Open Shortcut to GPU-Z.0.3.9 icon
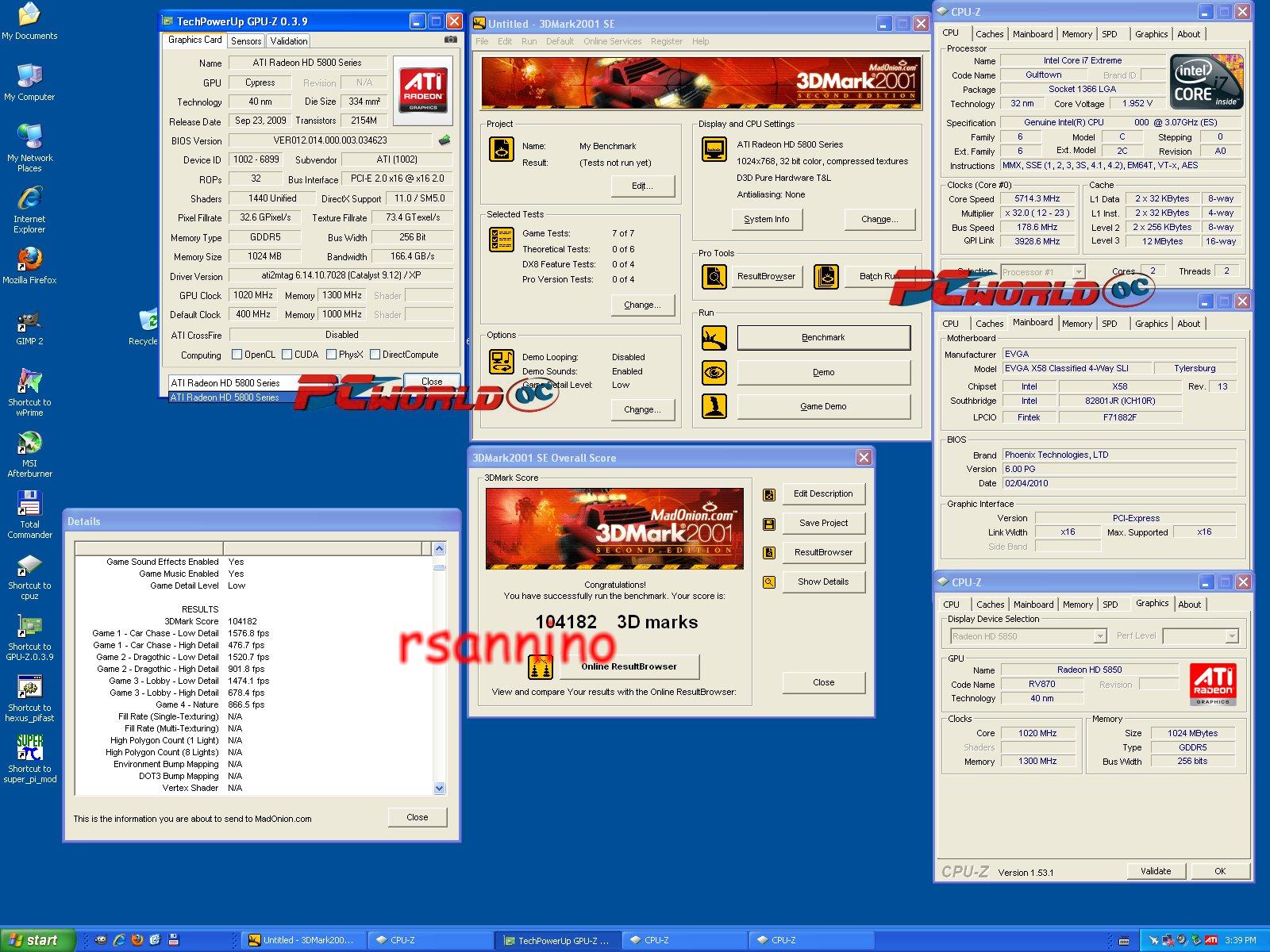Image resolution: width=1270 pixels, height=952 pixels. pyautogui.click(x=29, y=637)
